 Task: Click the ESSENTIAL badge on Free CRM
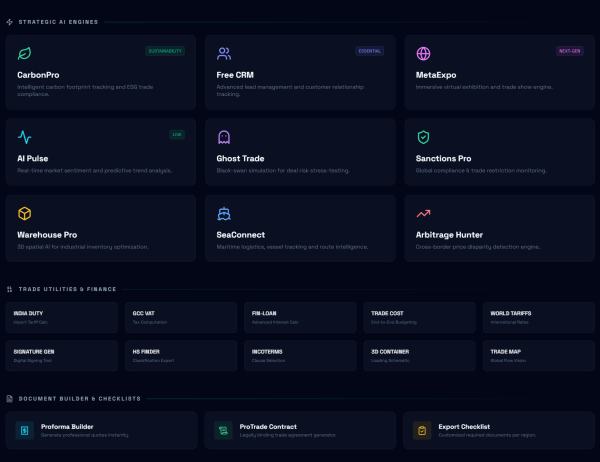(x=370, y=51)
